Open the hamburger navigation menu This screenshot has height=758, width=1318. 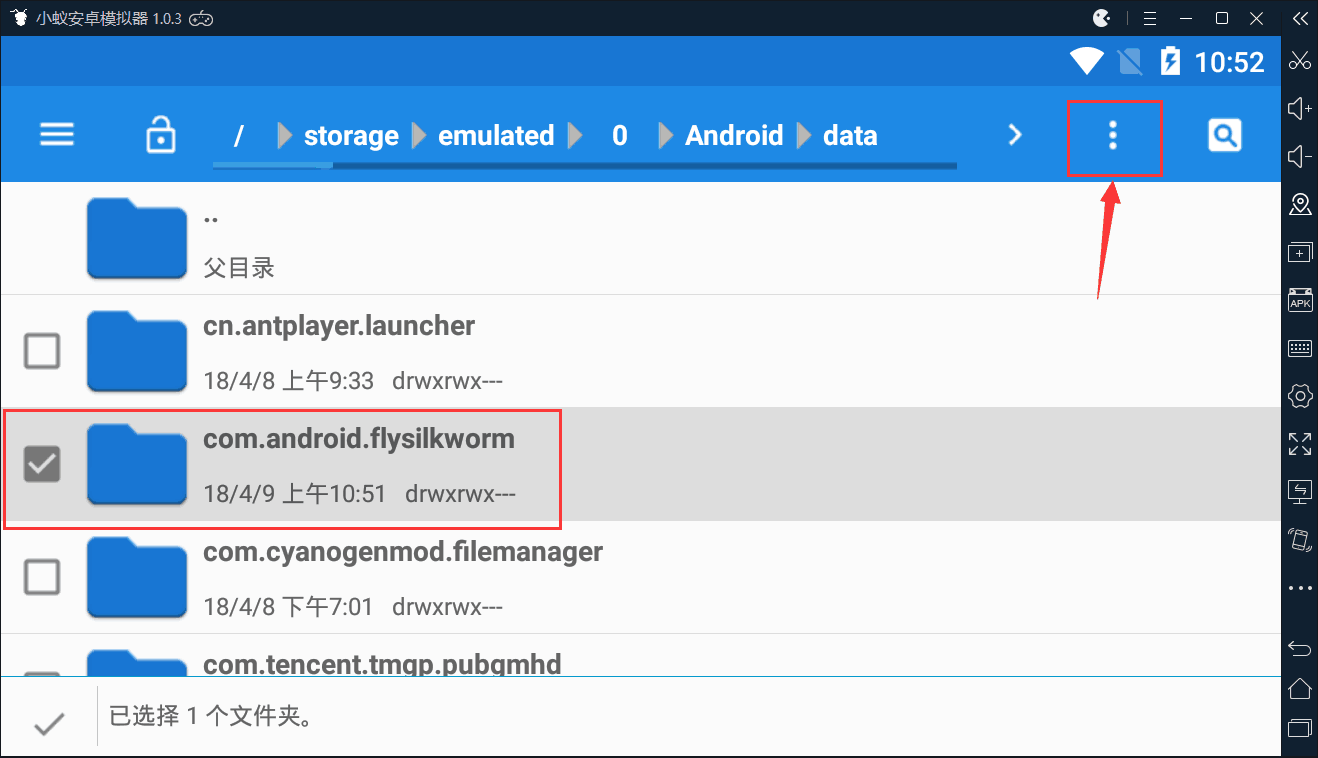pyautogui.click(x=58, y=135)
